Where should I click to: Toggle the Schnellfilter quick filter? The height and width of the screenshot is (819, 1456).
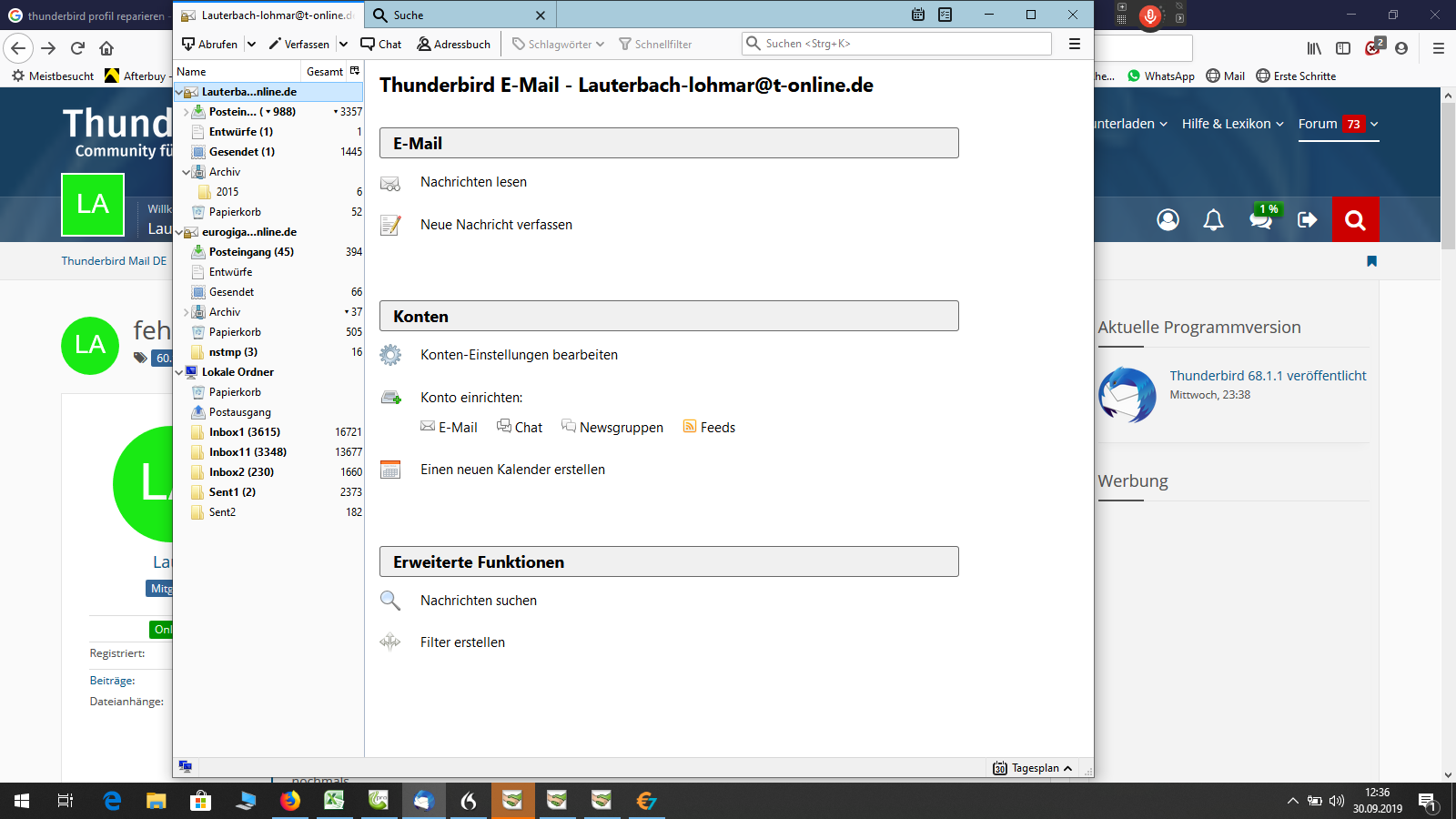[x=655, y=44]
